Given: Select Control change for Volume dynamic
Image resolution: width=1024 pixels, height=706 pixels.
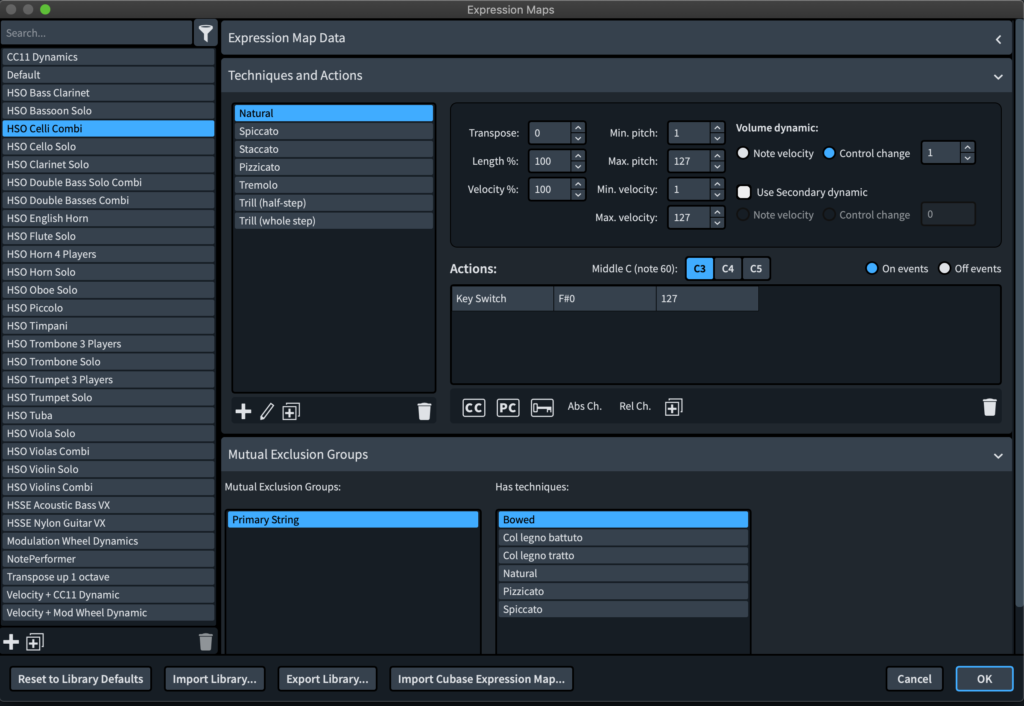Looking at the screenshot, I should pos(829,153).
